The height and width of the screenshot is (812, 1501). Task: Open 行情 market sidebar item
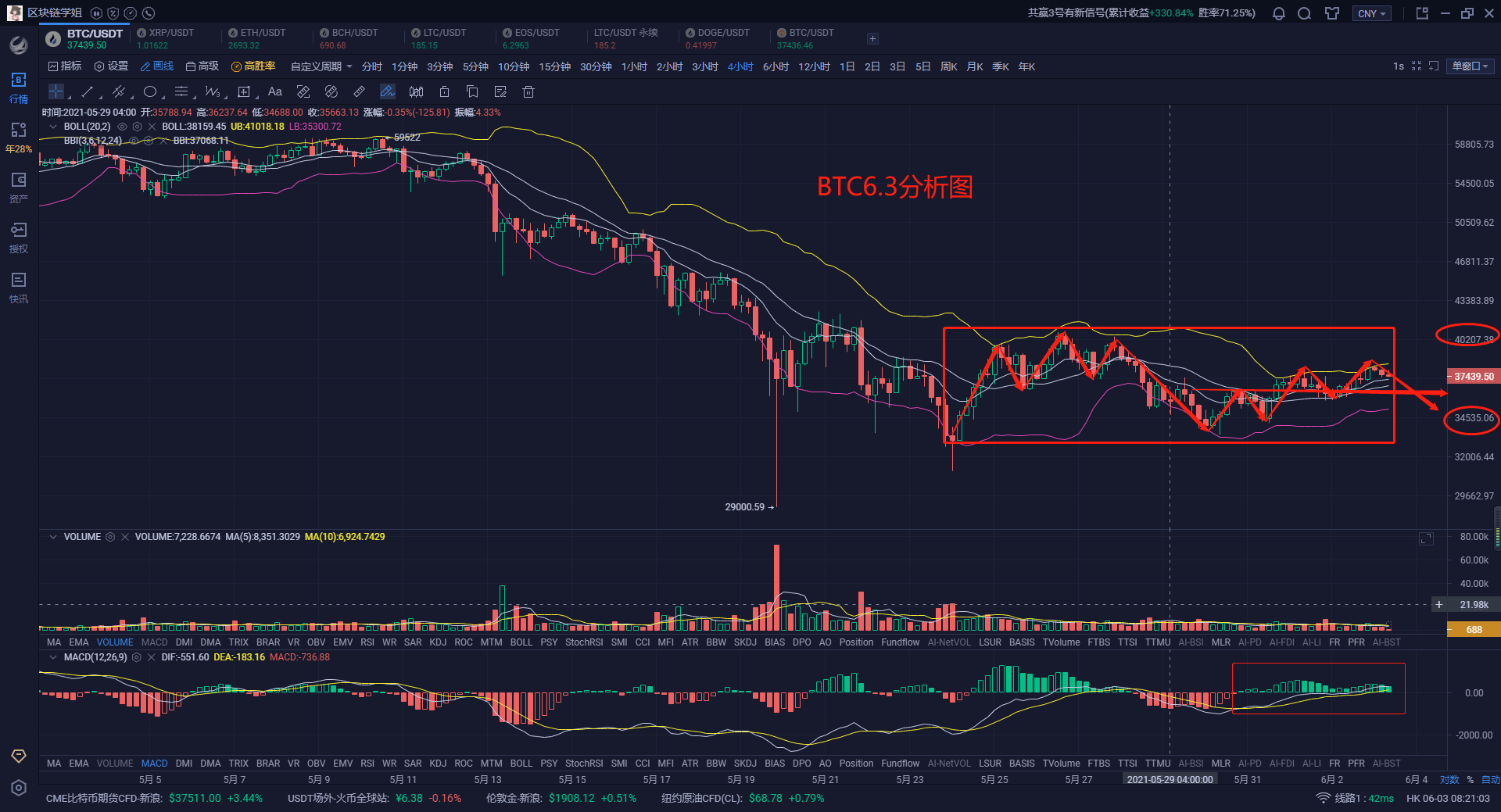coord(19,88)
